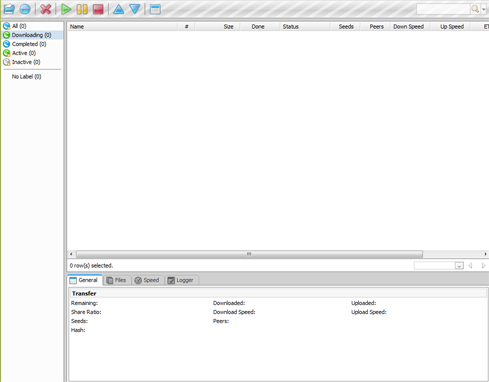Open the Logger tab
489x382 pixels.
tap(180, 280)
